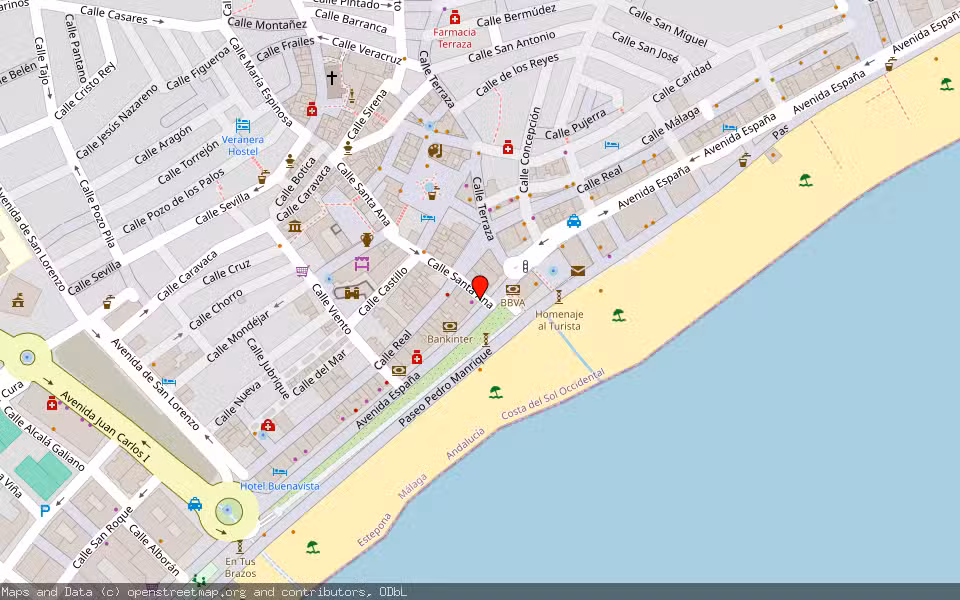
Task: Click the hotel bed icon above Hotel Buenavista
Action: coord(280,472)
